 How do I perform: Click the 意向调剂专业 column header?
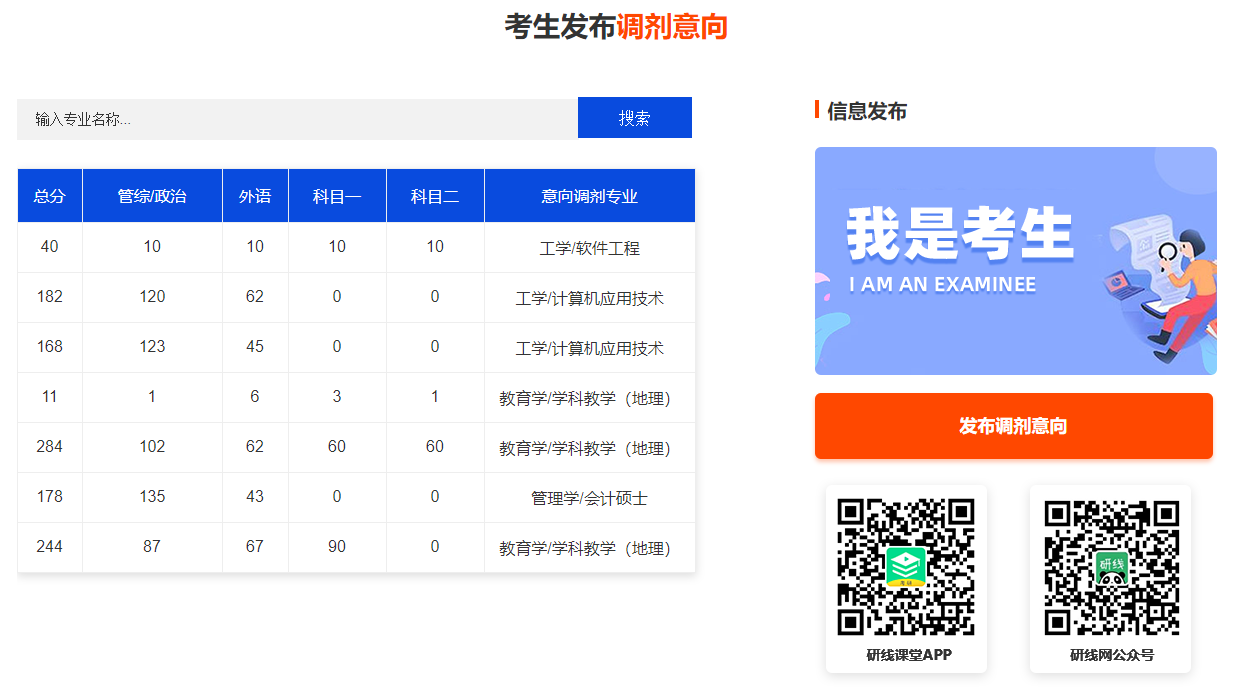pos(589,196)
